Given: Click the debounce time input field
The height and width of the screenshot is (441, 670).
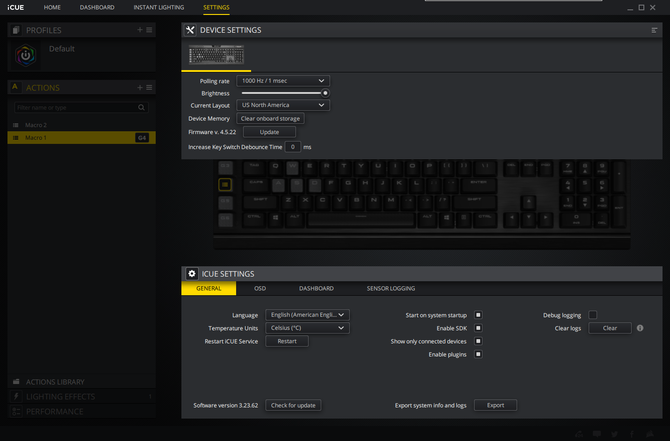Looking at the screenshot, I should pos(293,147).
